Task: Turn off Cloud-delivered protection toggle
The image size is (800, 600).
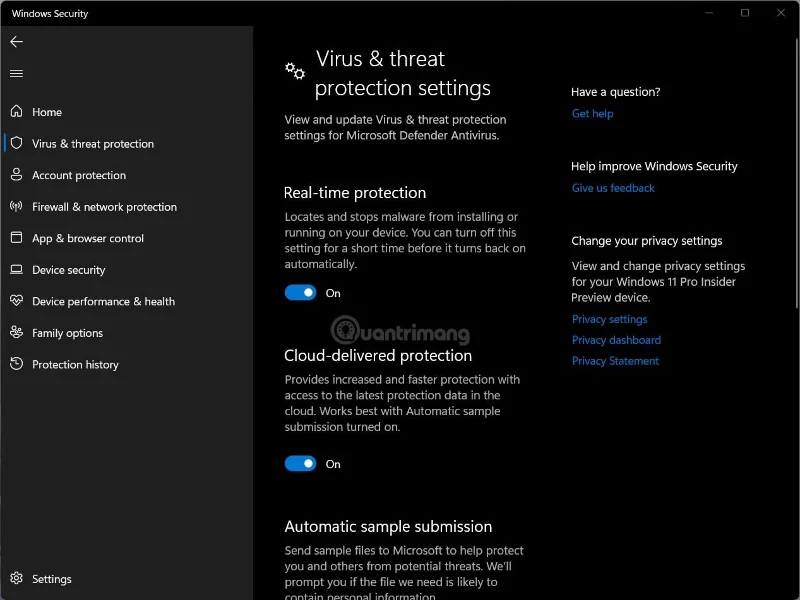Action: pyautogui.click(x=301, y=464)
